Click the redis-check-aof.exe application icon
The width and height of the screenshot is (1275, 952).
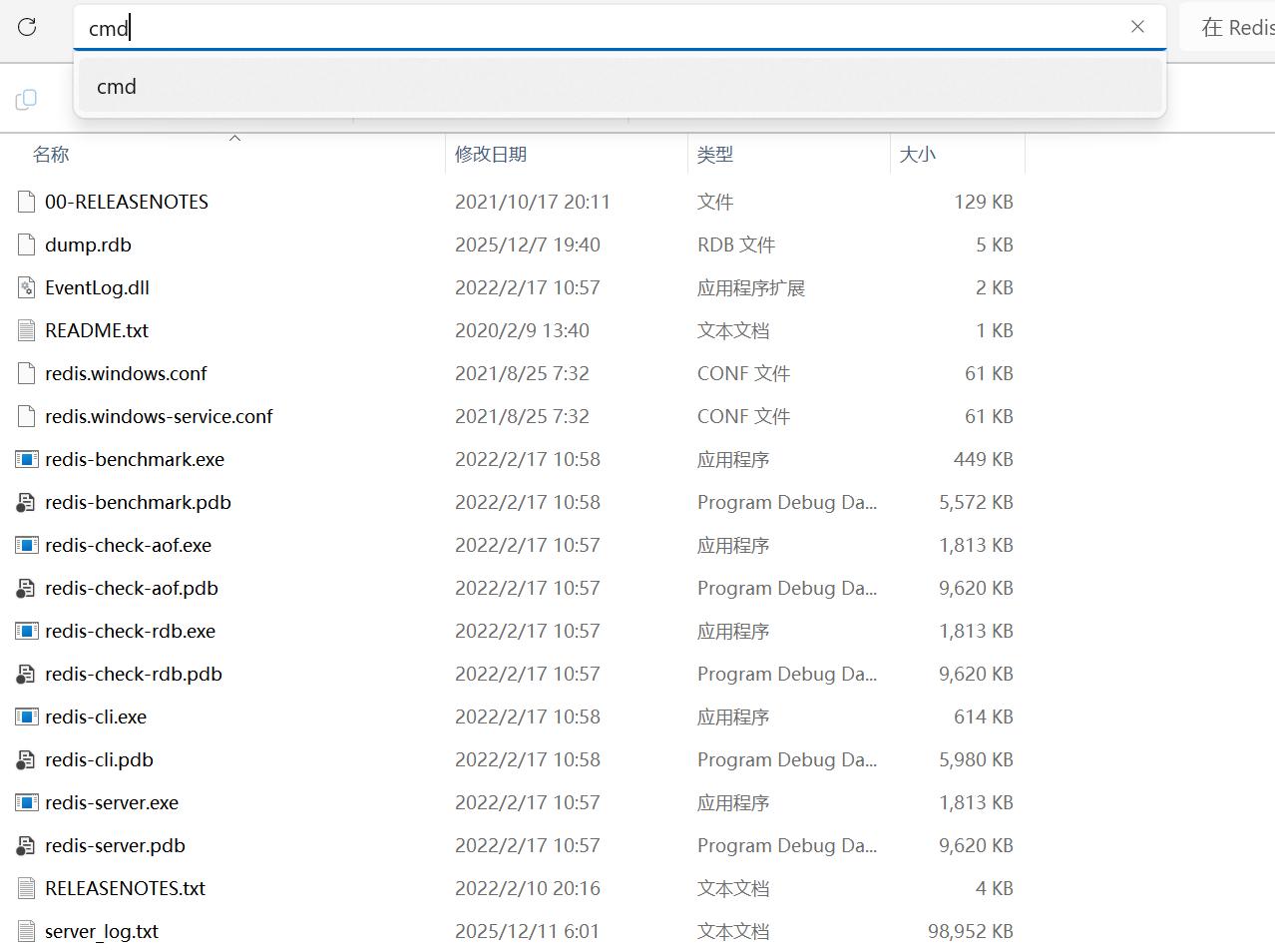click(x=27, y=545)
